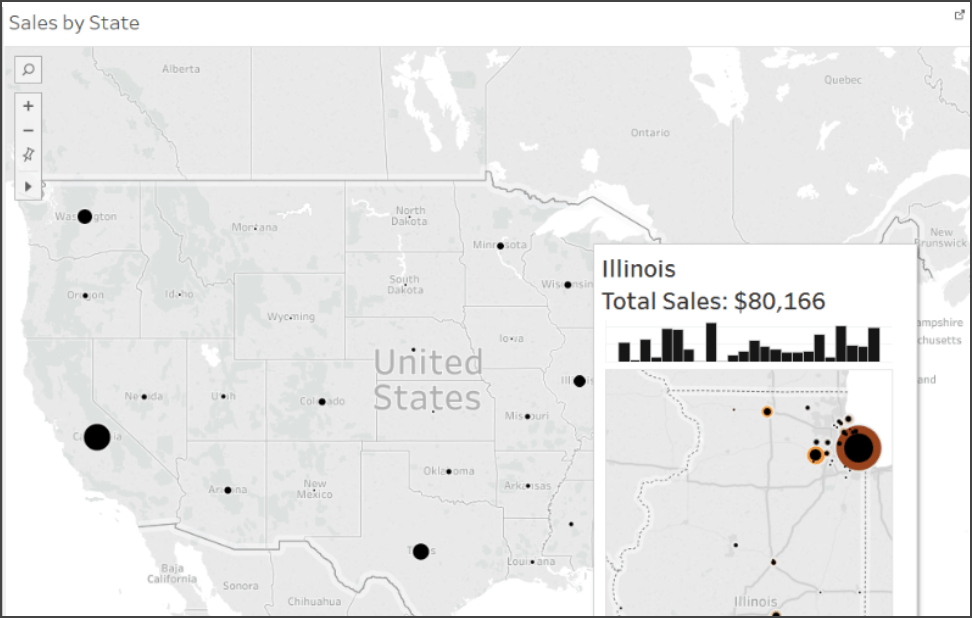972x618 pixels.
Task: Select the Illinois circle on the main map
Action: pyautogui.click(x=579, y=381)
